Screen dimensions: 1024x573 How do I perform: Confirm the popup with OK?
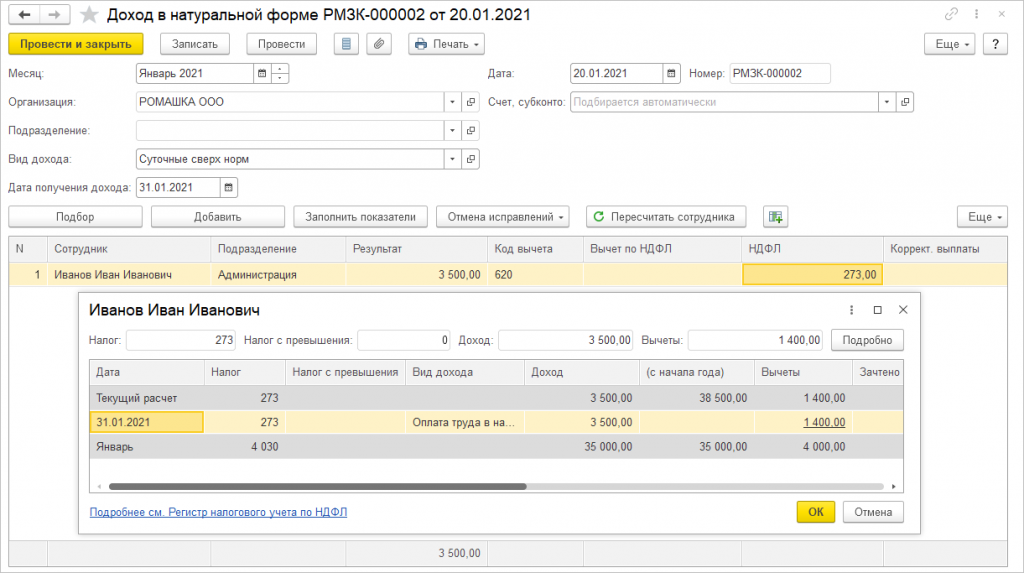pyautogui.click(x=815, y=511)
